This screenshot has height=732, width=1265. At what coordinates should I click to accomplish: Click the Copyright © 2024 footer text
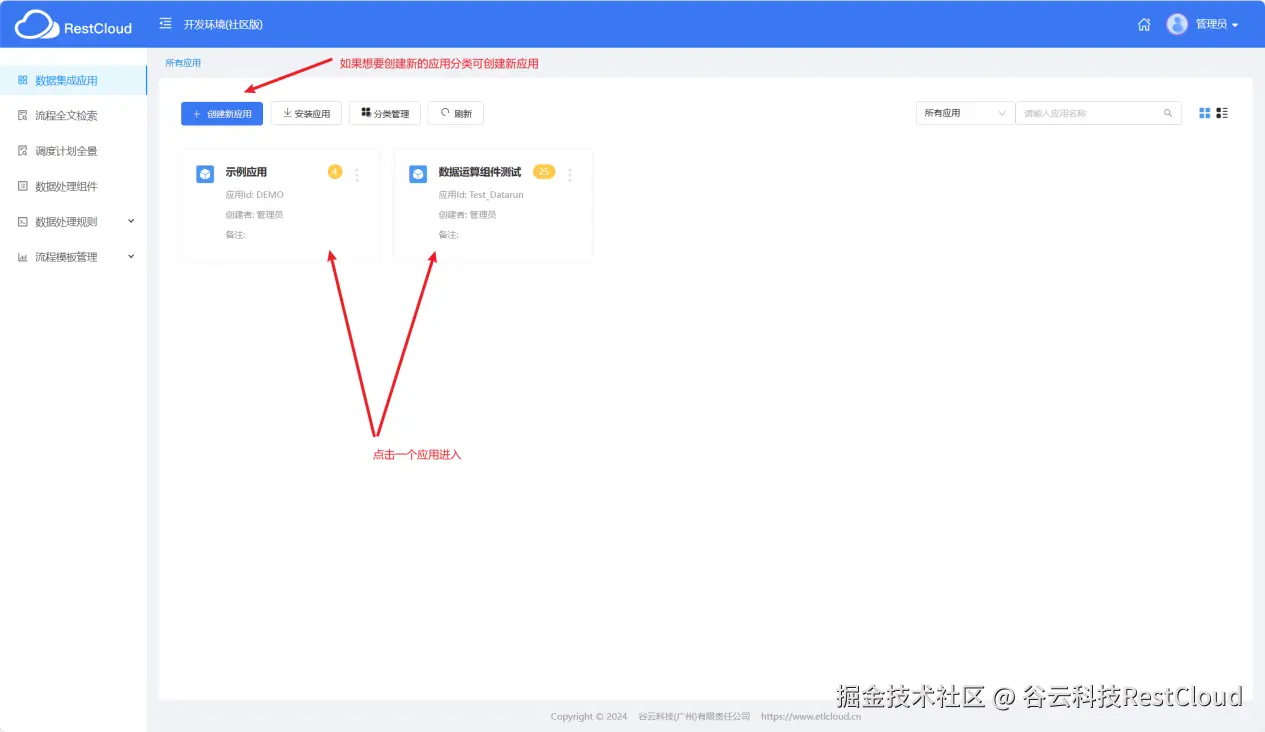pos(589,716)
